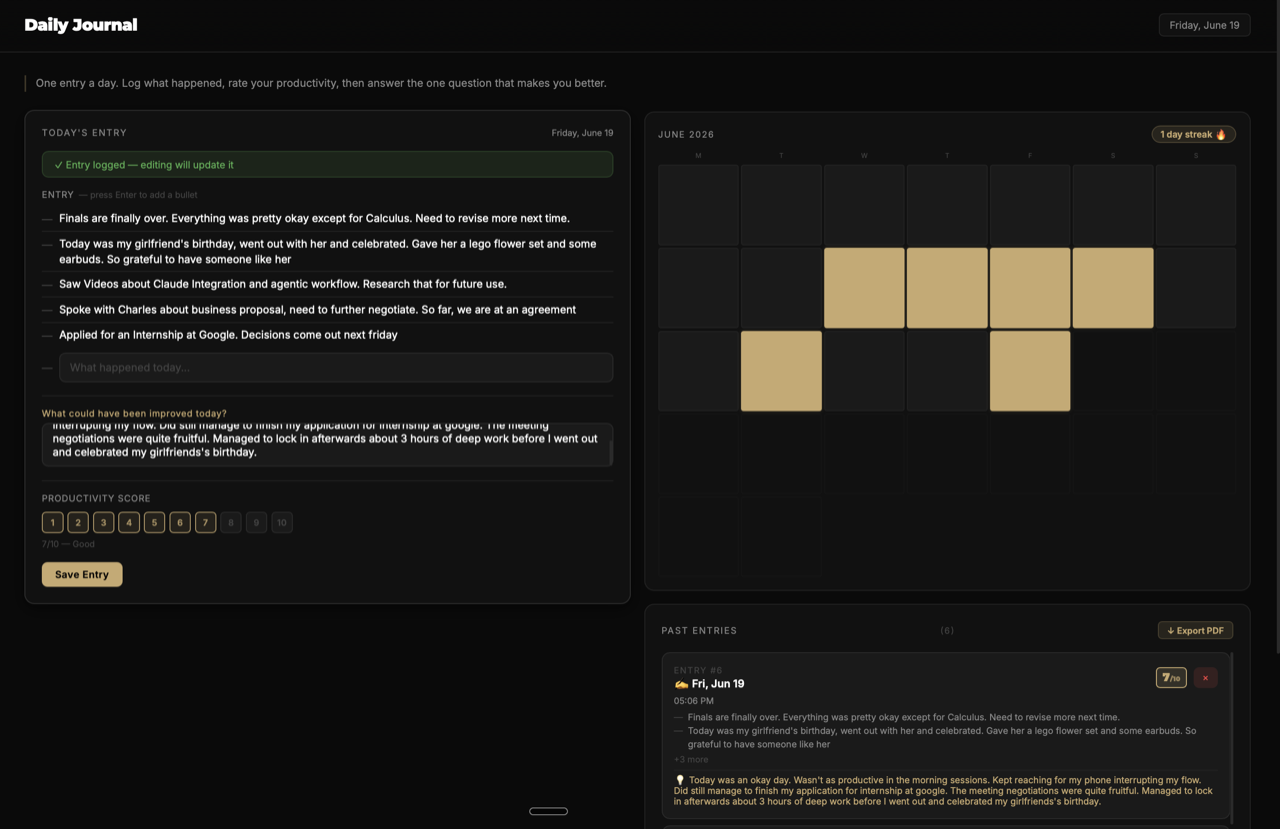Screen dimensions: 1280x829
Task: Click the Past Entries list scrollbar
Action: tap(1233, 738)
